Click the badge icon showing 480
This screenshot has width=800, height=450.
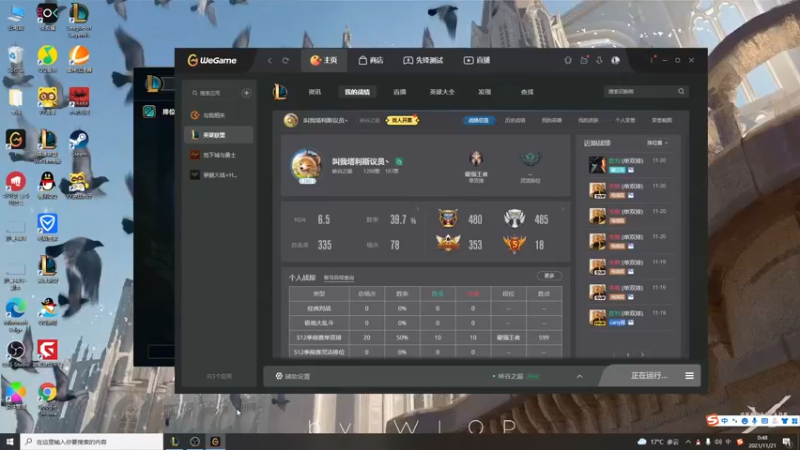448,218
